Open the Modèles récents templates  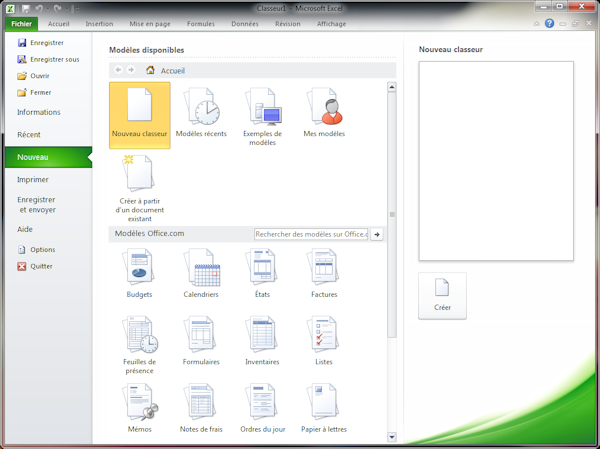coord(201,114)
